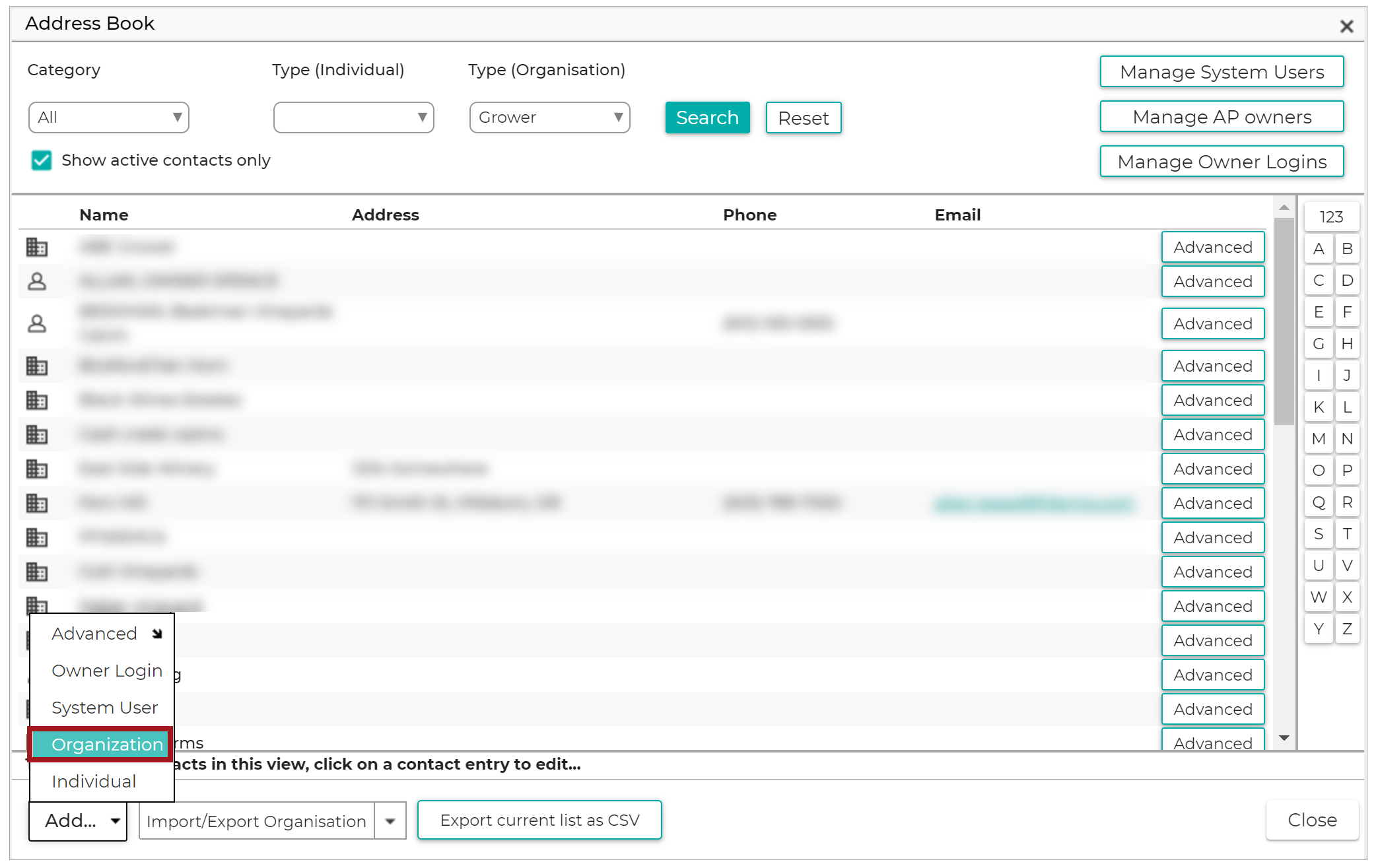
Task: Reset the search filters
Action: coord(804,118)
